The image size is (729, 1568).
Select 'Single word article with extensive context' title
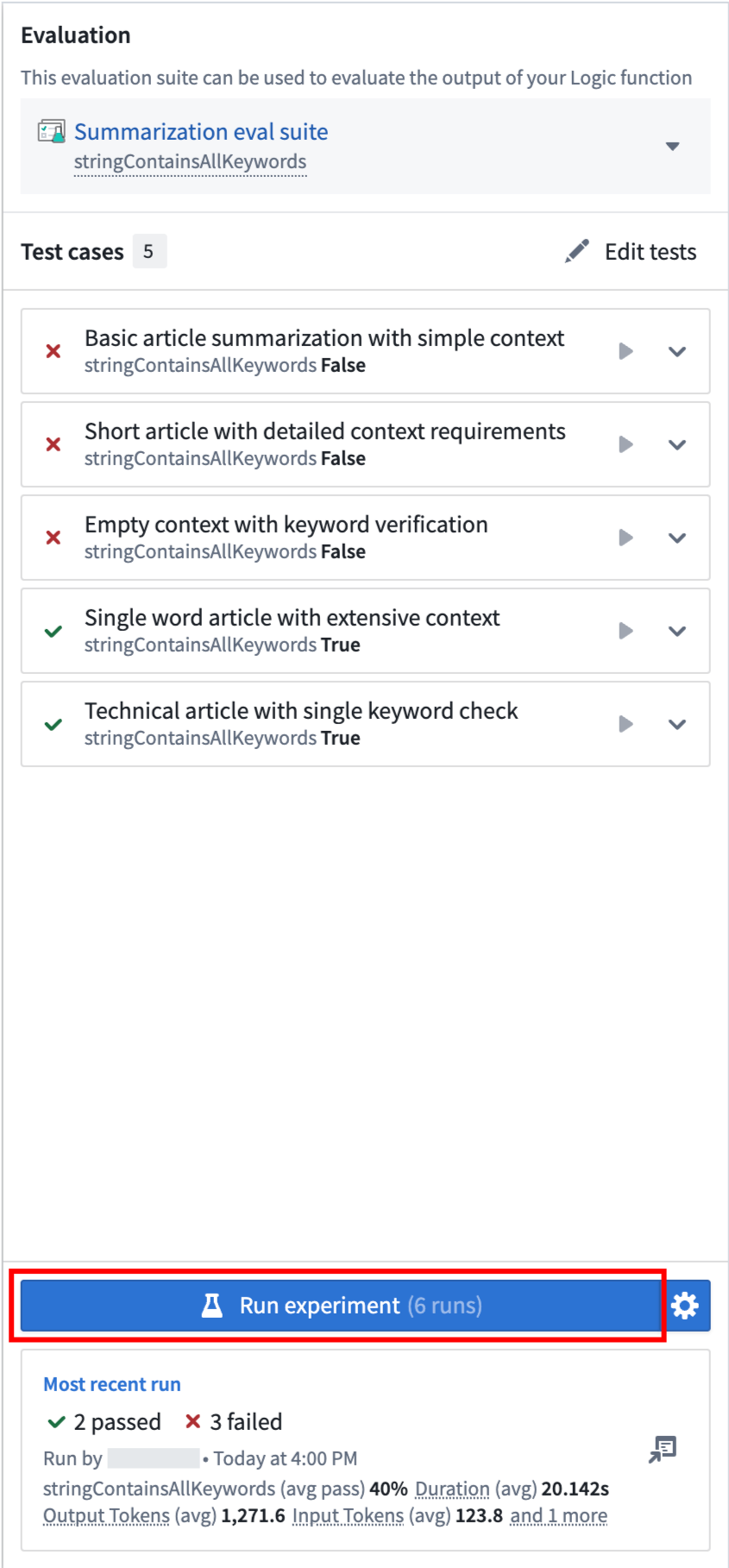tap(292, 618)
